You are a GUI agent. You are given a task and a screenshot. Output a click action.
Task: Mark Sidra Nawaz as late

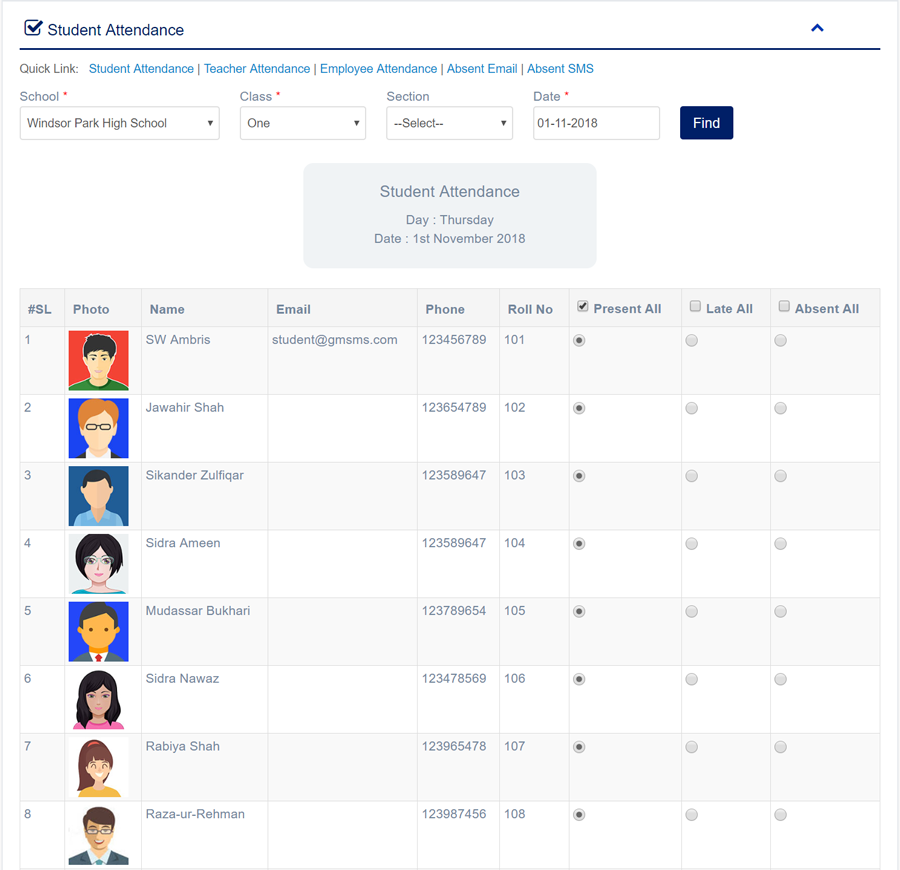691,679
